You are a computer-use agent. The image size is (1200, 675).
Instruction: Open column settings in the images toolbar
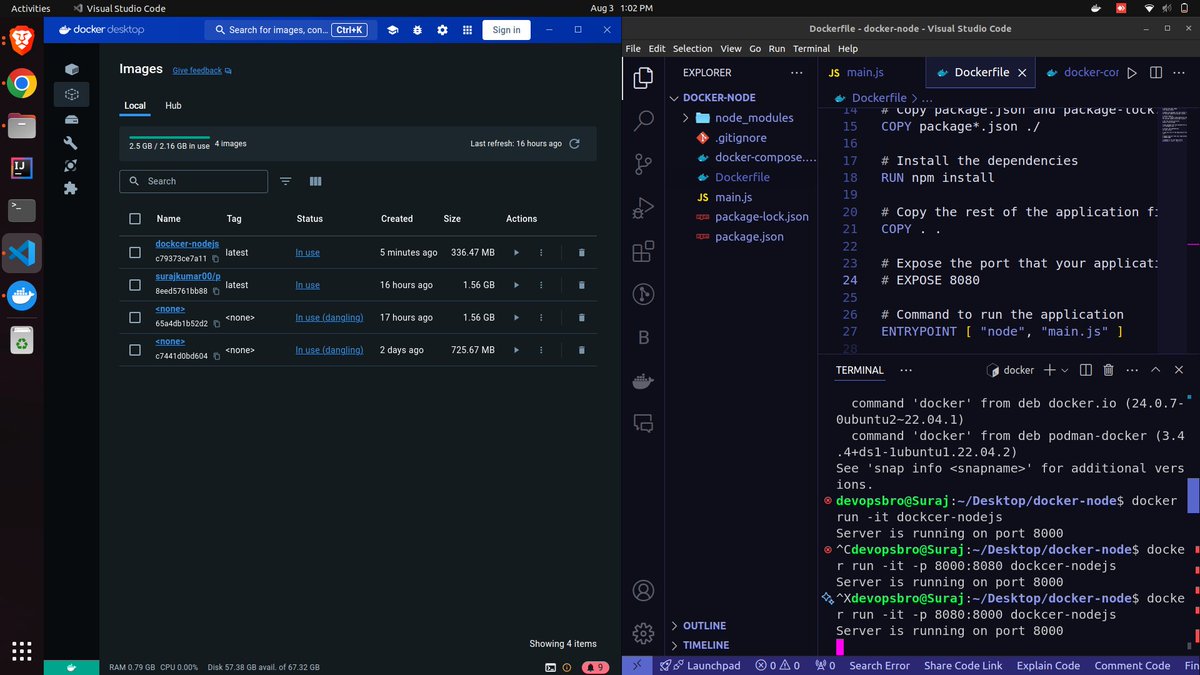(x=316, y=181)
